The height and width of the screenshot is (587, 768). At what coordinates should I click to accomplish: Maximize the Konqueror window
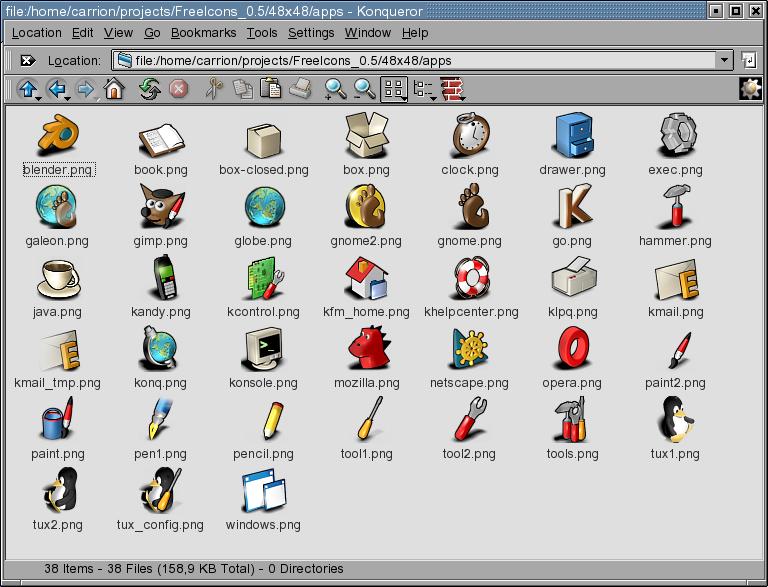(736, 11)
